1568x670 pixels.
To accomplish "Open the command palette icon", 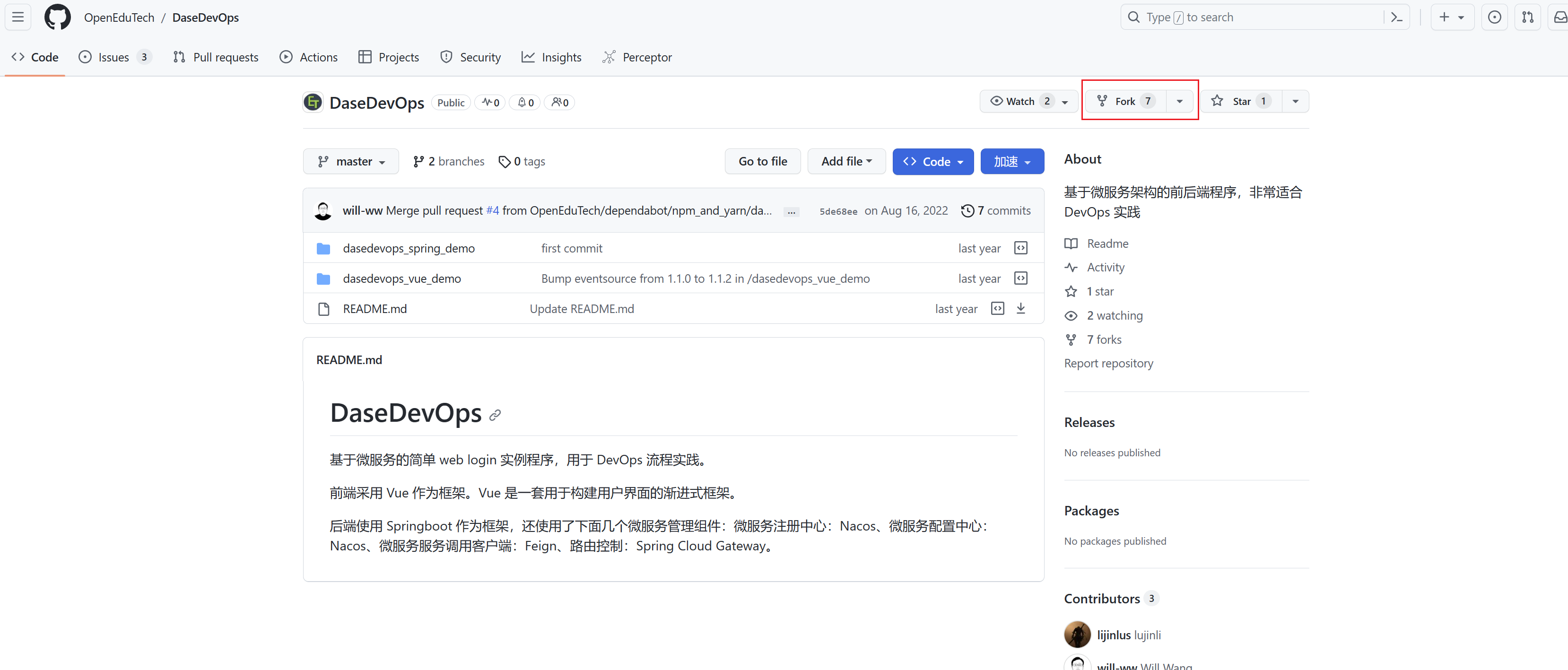I will pos(1396,17).
